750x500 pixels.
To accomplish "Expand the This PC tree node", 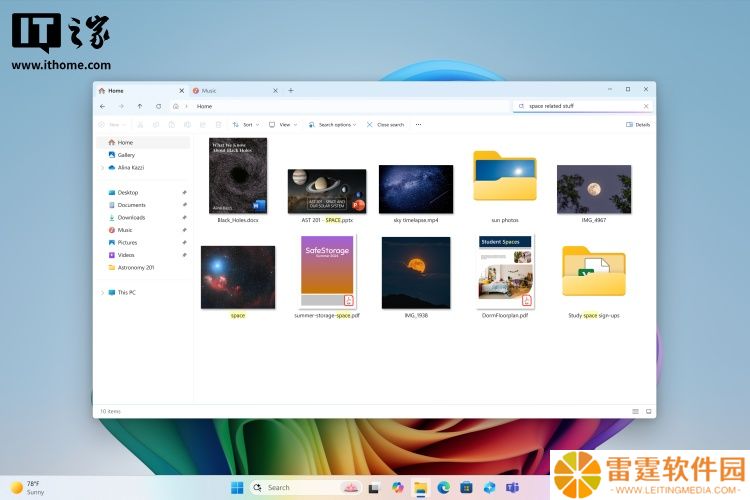I will (x=102, y=292).
